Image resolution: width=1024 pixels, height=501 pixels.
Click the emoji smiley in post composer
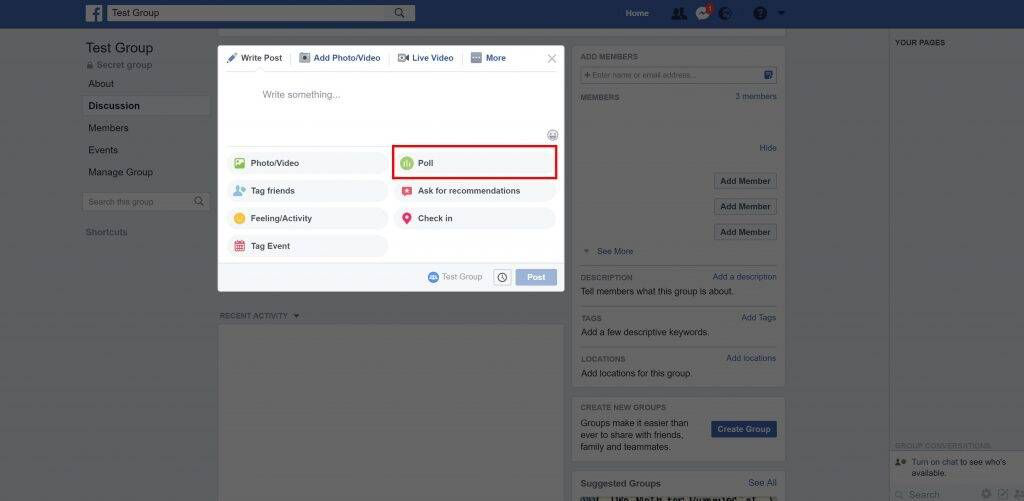pos(553,135)
